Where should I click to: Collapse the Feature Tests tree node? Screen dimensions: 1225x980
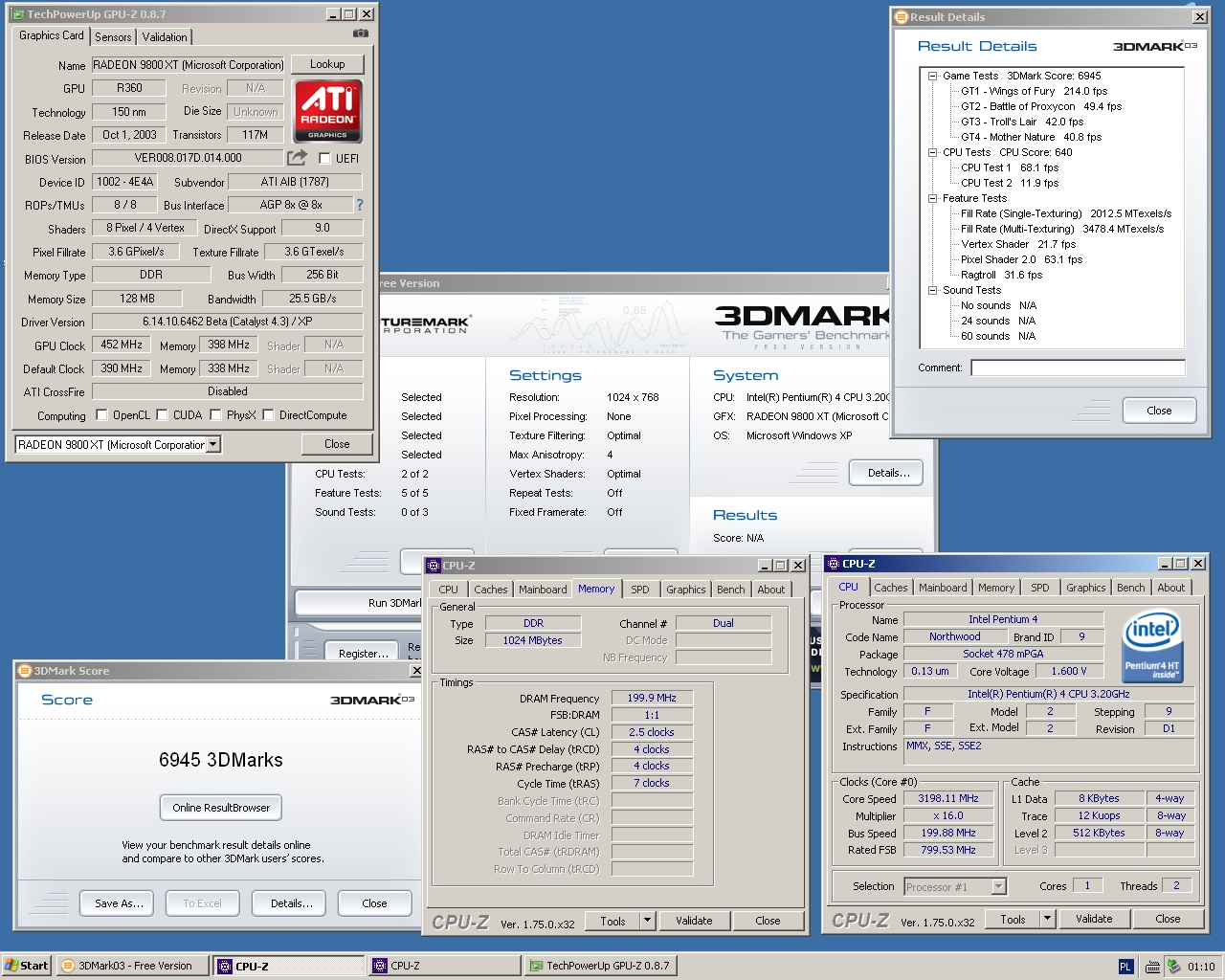(932, 198)
